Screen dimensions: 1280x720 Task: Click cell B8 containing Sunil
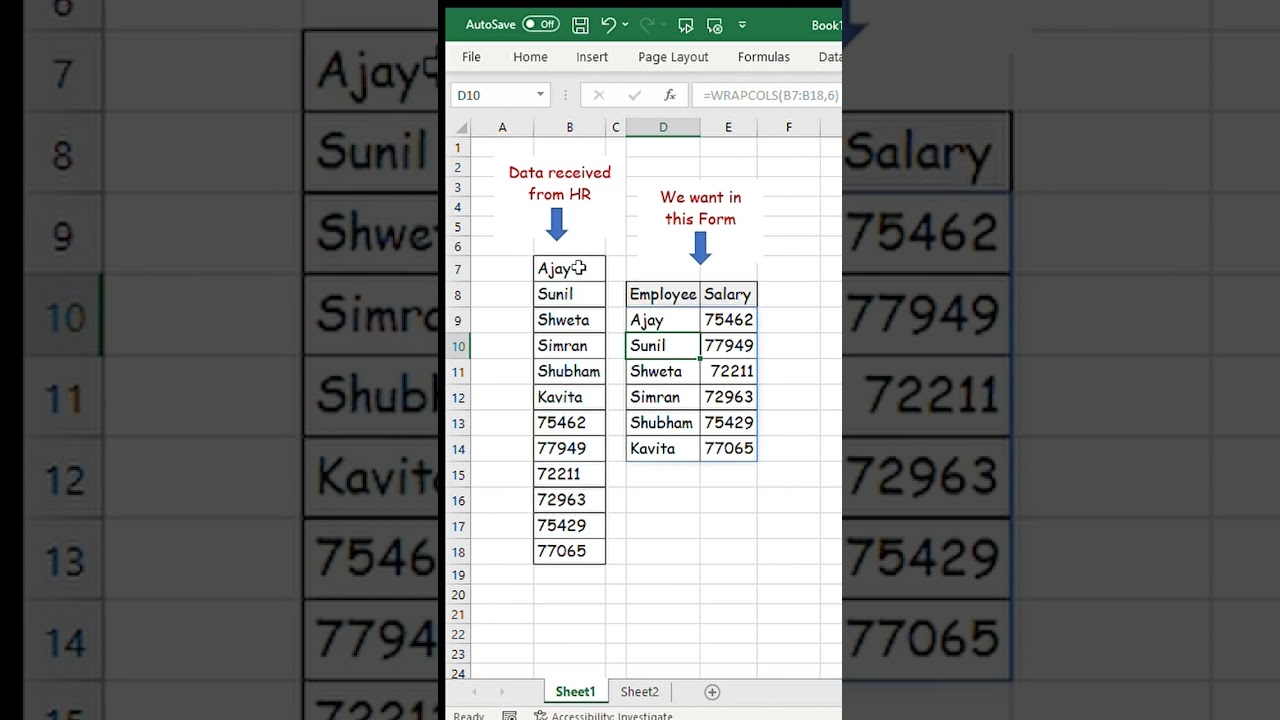tap(569, 295)
